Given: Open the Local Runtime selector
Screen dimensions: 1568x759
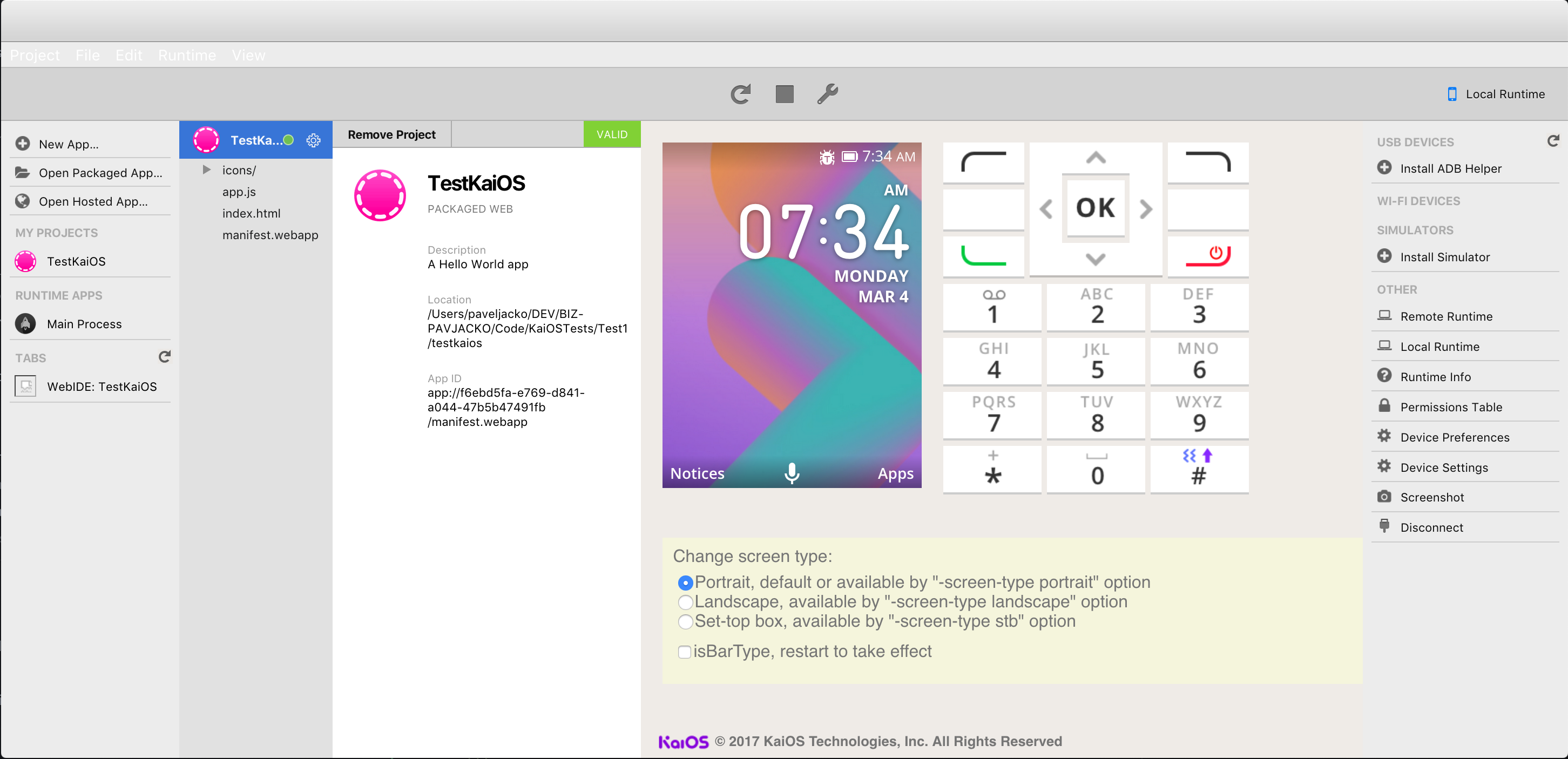Looking at the screenshot, I should point(1496,94).
